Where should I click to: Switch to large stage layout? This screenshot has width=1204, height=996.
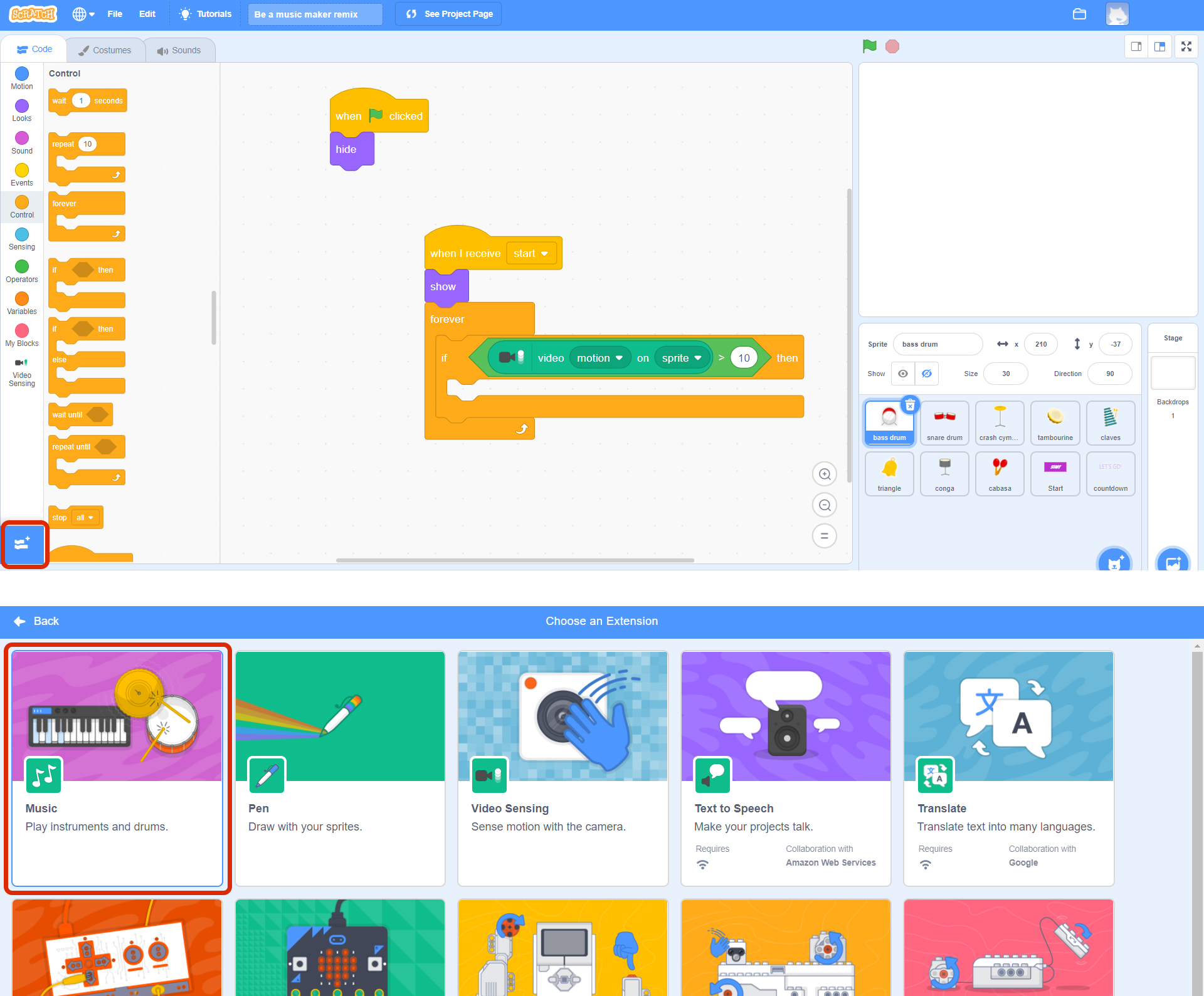click(1159, 46)
